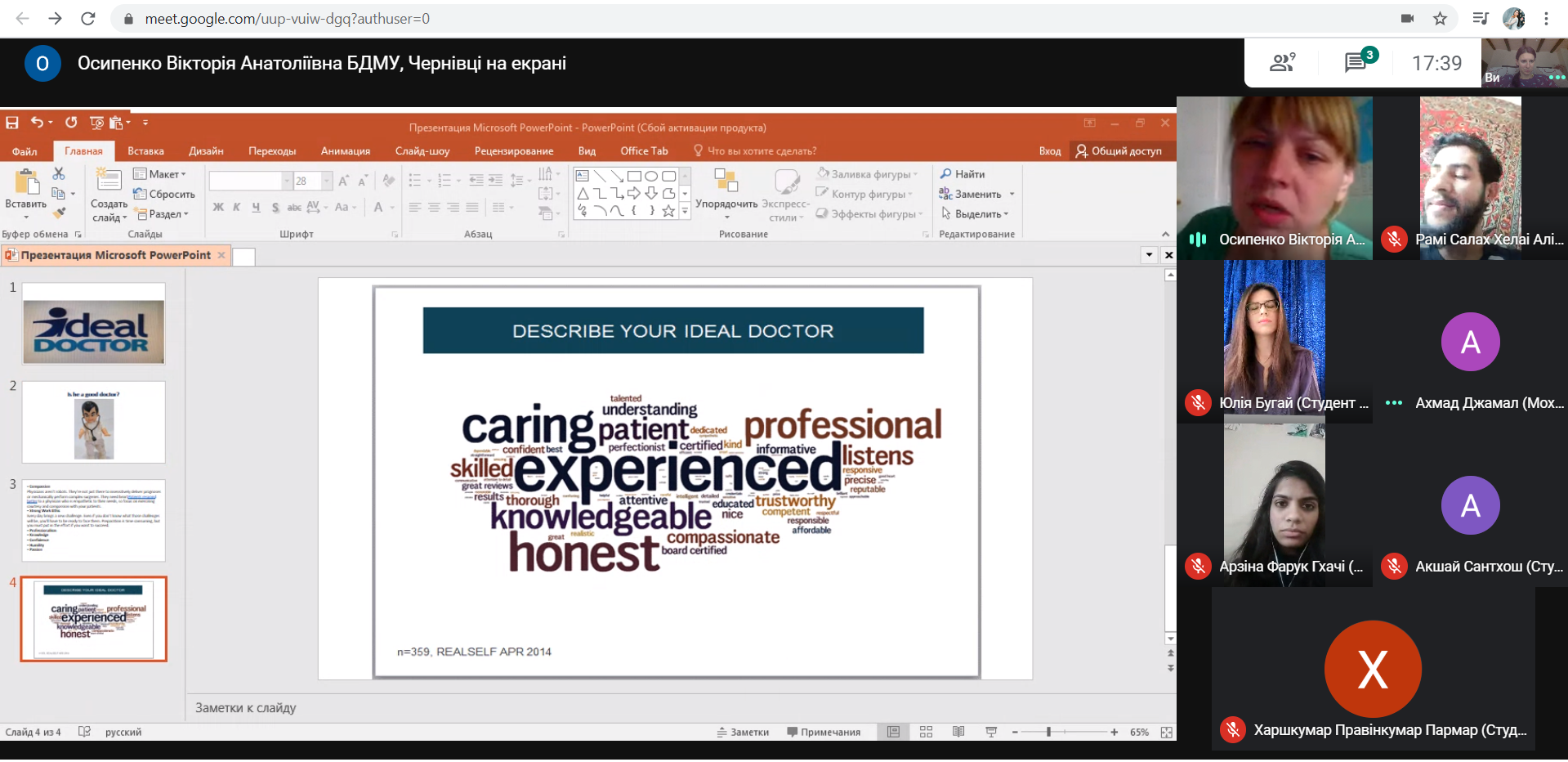Screen dimensions: 1568x762
Task: Toggle underline formatting (Ч) button
Action: coord(256,208)
